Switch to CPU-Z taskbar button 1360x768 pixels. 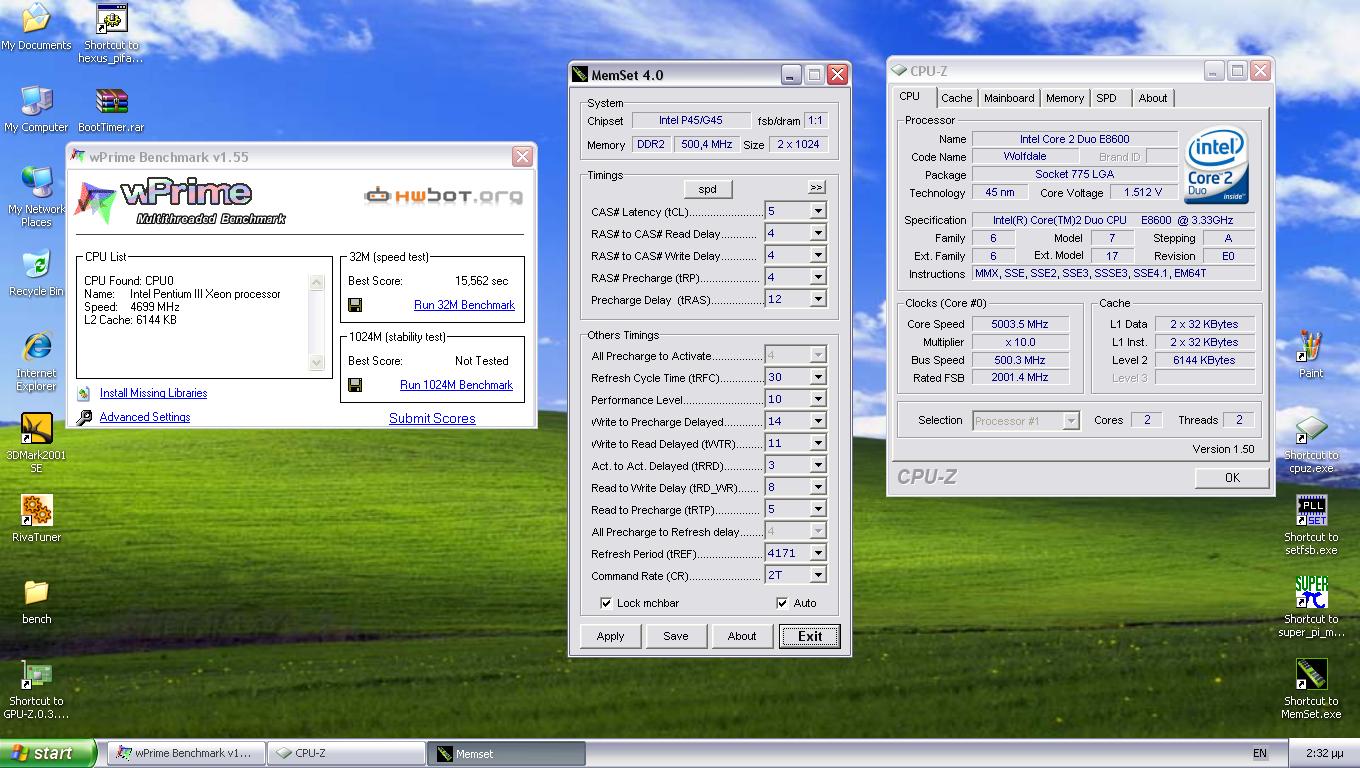click(346, 753)
